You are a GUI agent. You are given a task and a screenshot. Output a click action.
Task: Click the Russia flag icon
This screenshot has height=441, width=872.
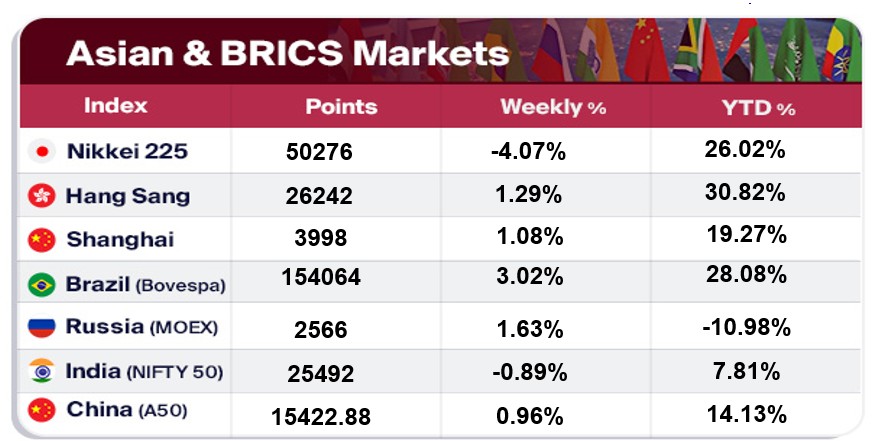[43, 327]
